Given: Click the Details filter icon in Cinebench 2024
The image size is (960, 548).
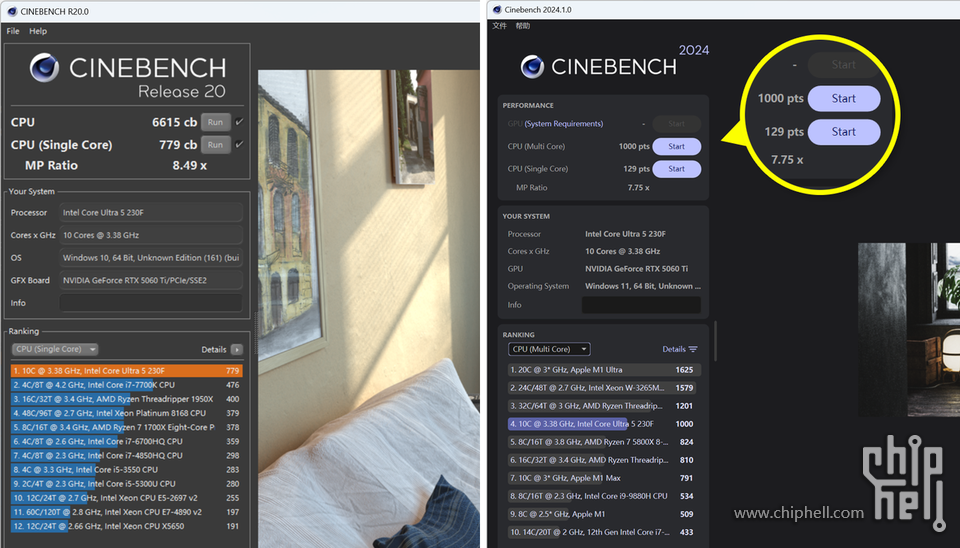Looking at the screenshot, I should 693,349.
